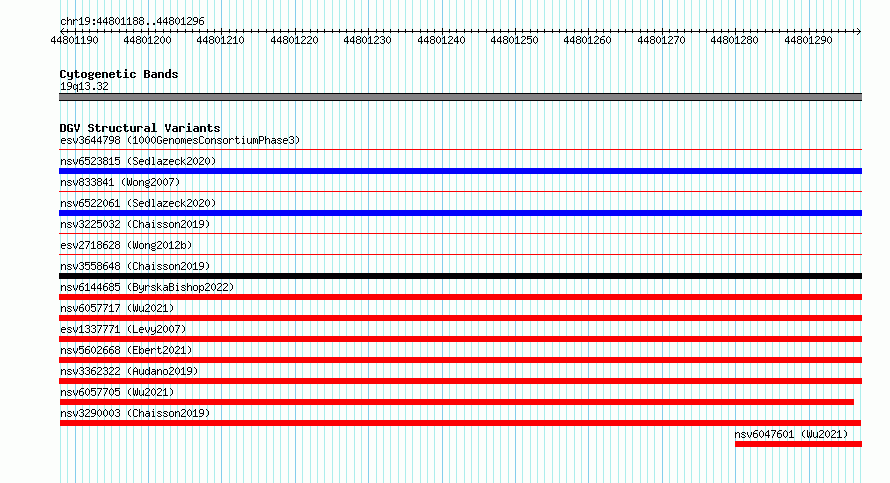Click the thin red line under nsv833841

coord(460,192)
